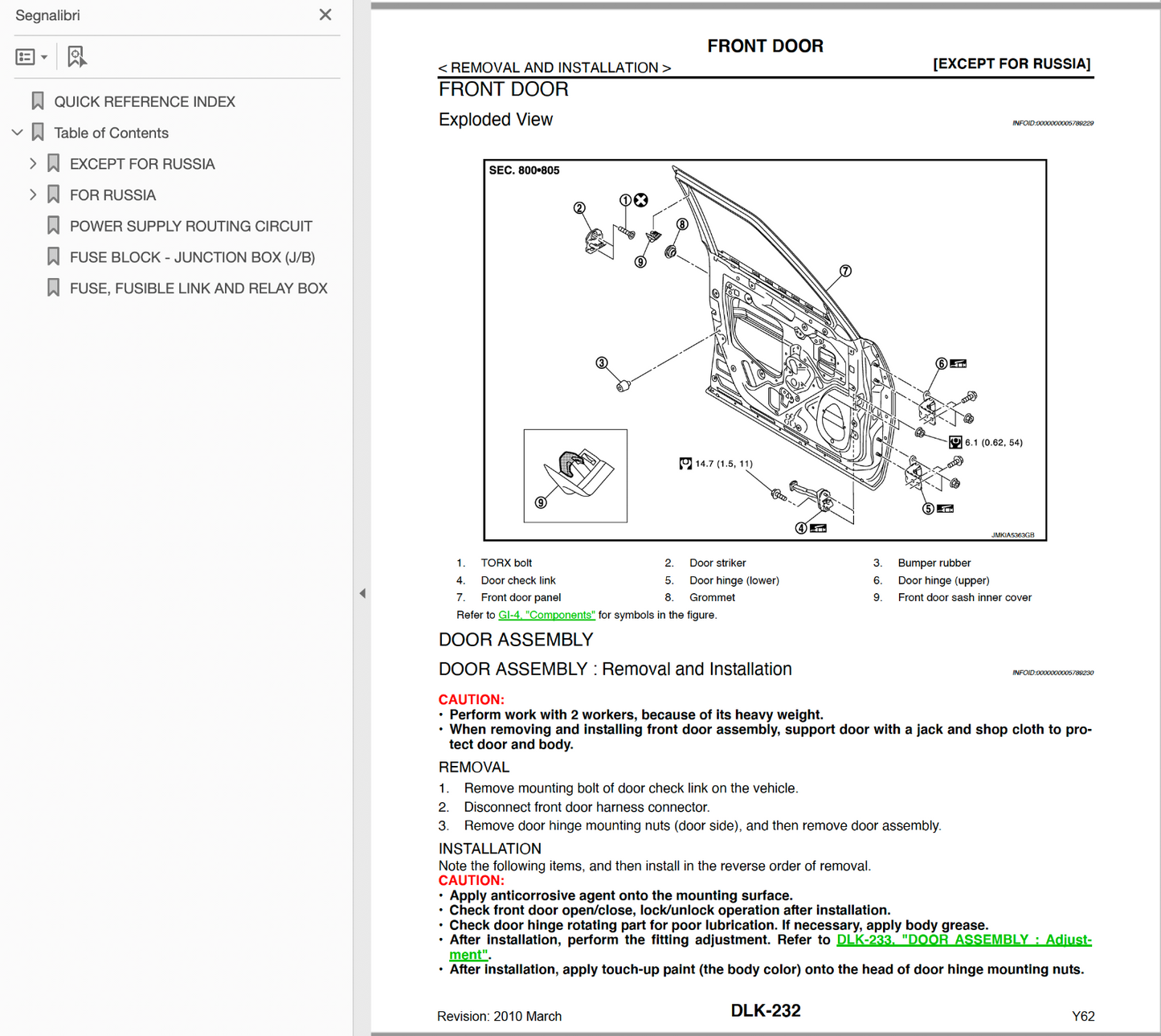Click the first red 'CAUTION:' label
The height and width of the screenshot is (1036, 1161).
[x=472, y=700]
